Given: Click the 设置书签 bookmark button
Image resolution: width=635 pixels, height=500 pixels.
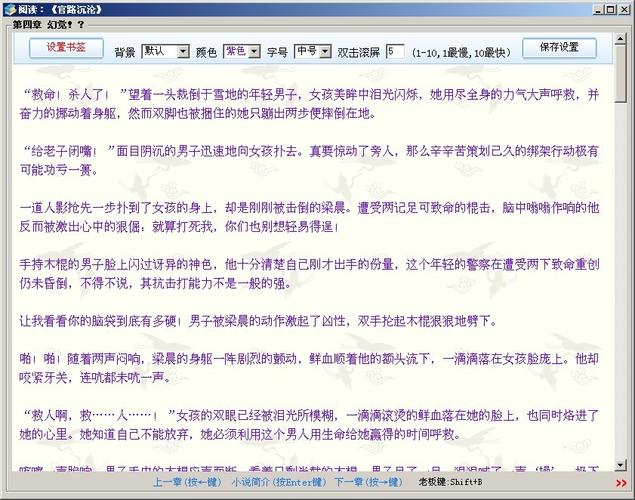Looking at the screenshot, I should 66,48.
